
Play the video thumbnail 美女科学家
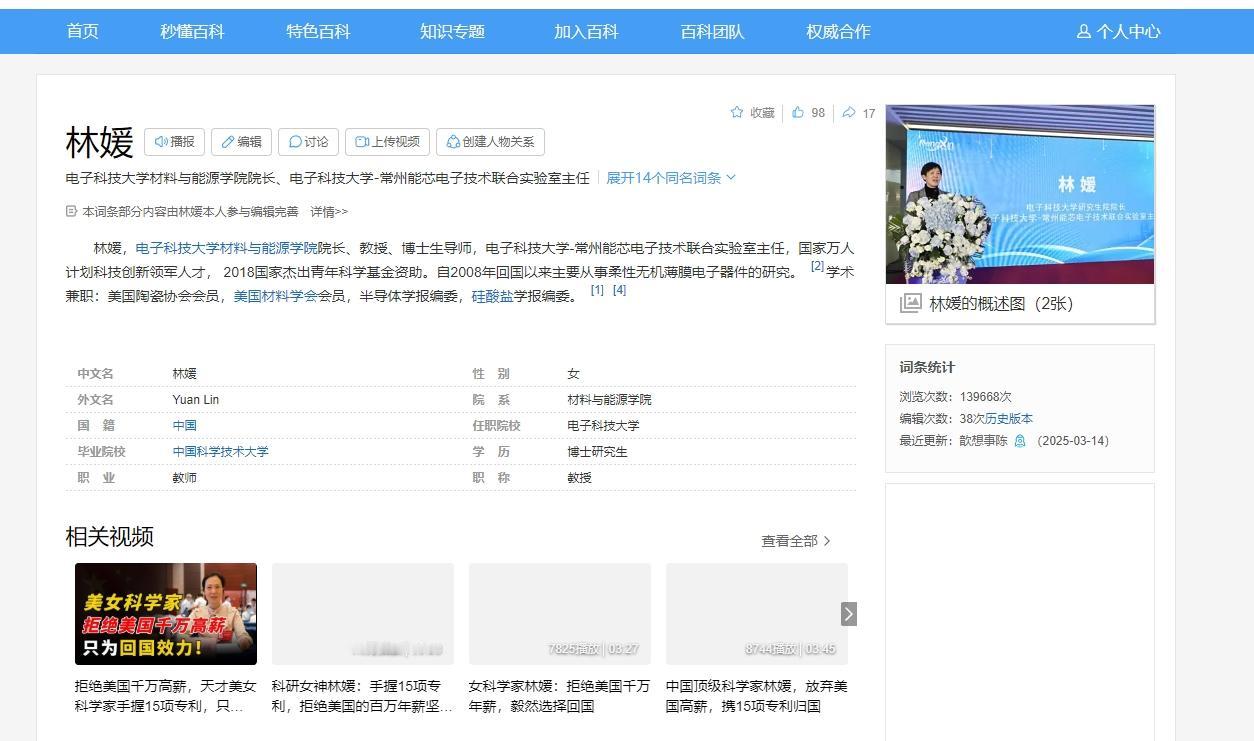coord(166,614)
